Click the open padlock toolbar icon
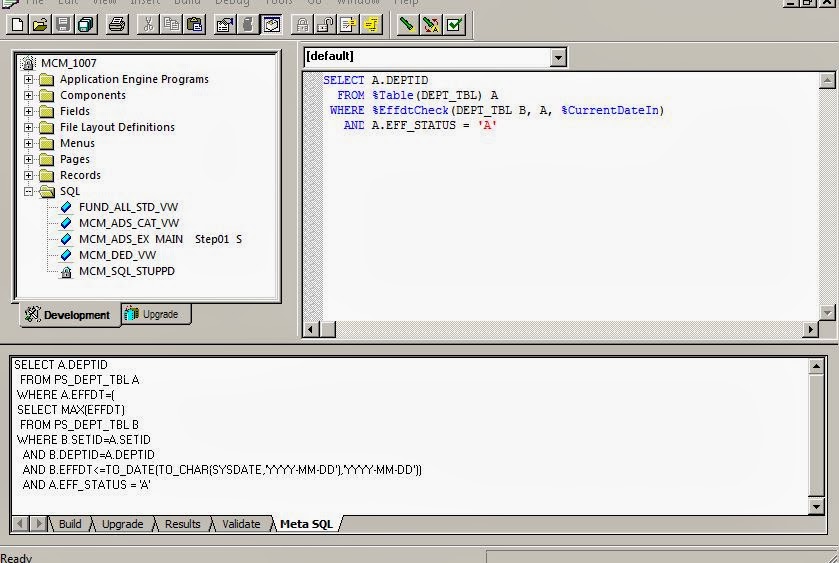 tap(325, 25)
